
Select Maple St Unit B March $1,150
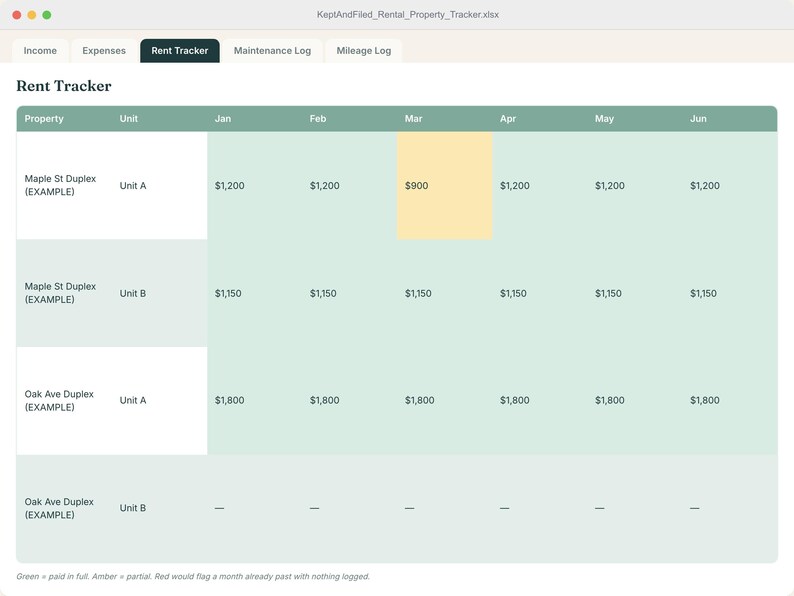pyautogui.click(x=445, y=293)
